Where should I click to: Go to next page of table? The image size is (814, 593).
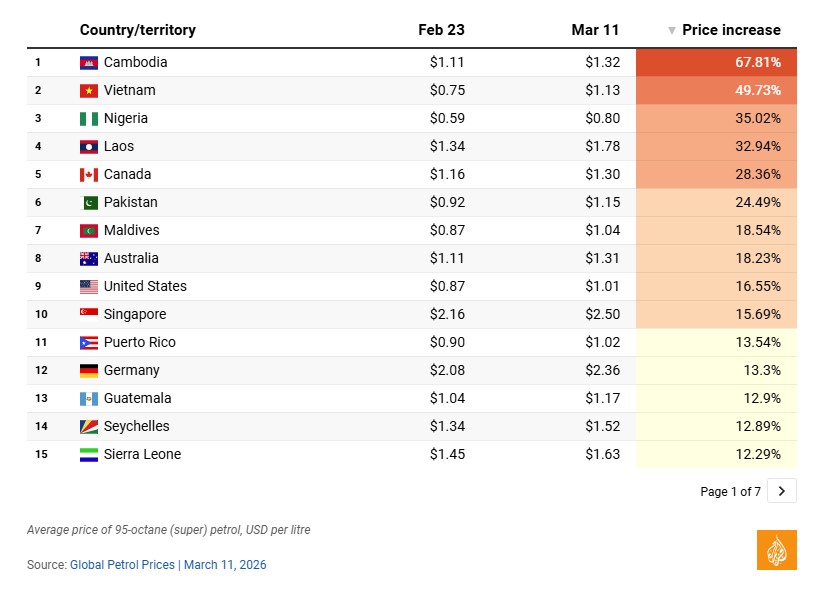pyautogui.click(x=782, y=491)
